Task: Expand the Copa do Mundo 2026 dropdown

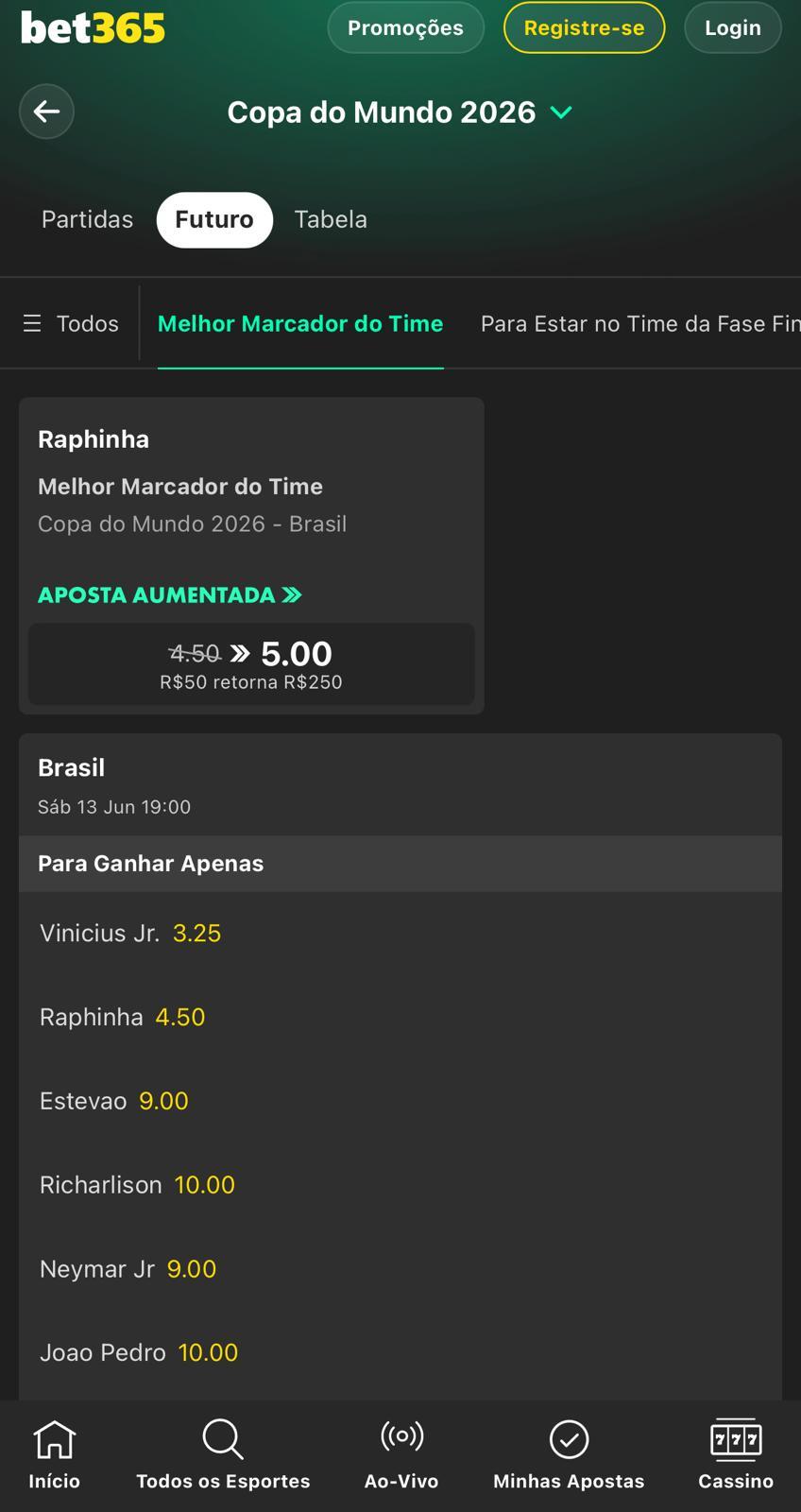Action: coord(561,112)
